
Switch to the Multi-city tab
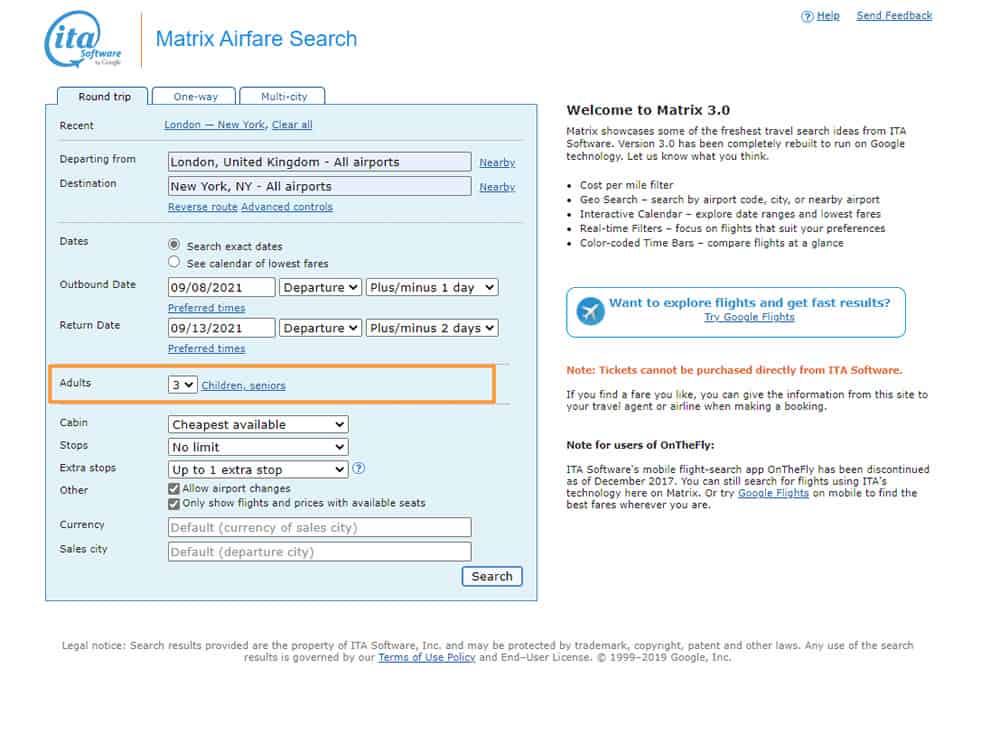pyautogui.click(x=283, y=96)
